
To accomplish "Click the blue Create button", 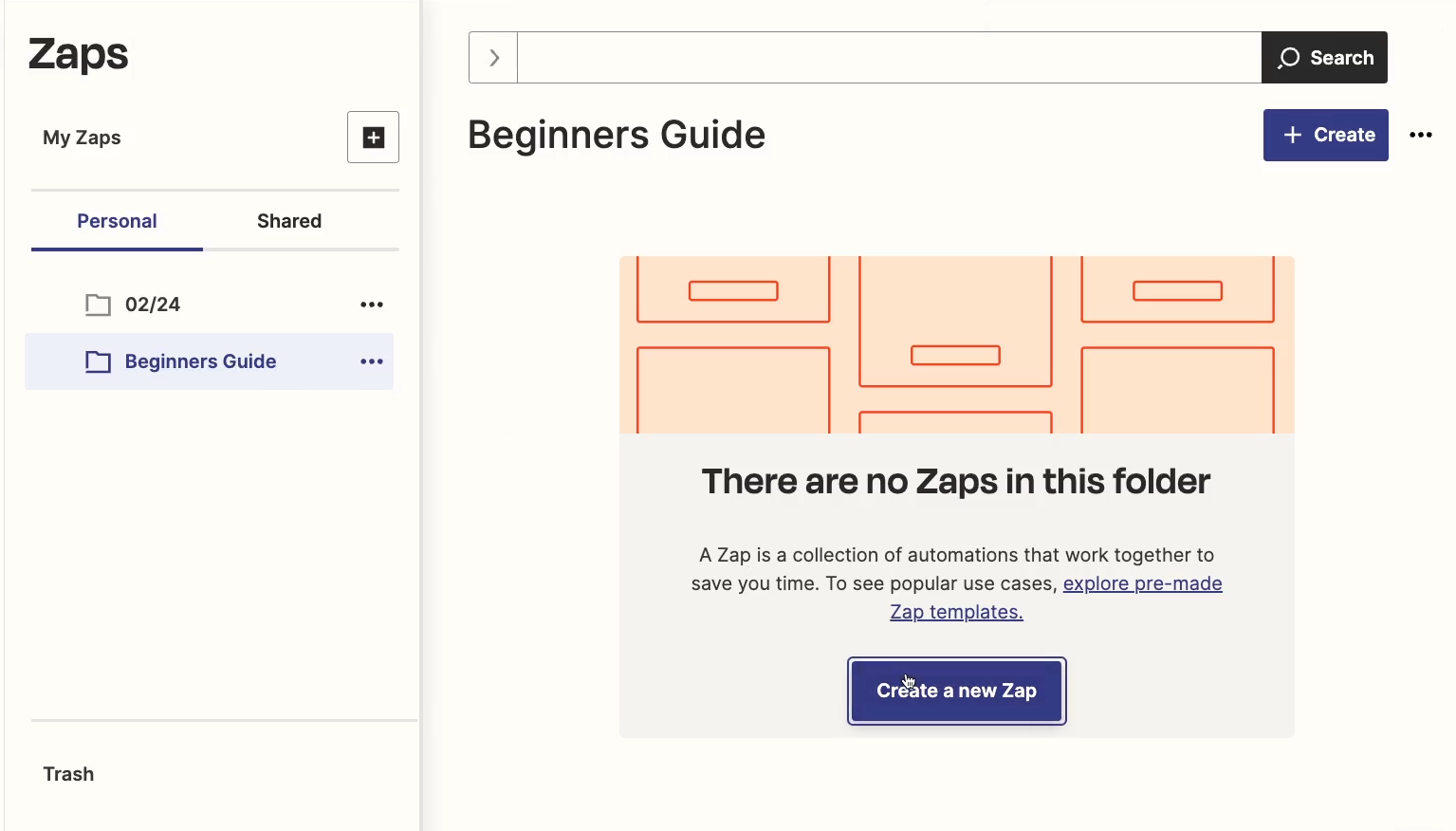I will [1325, 135].
